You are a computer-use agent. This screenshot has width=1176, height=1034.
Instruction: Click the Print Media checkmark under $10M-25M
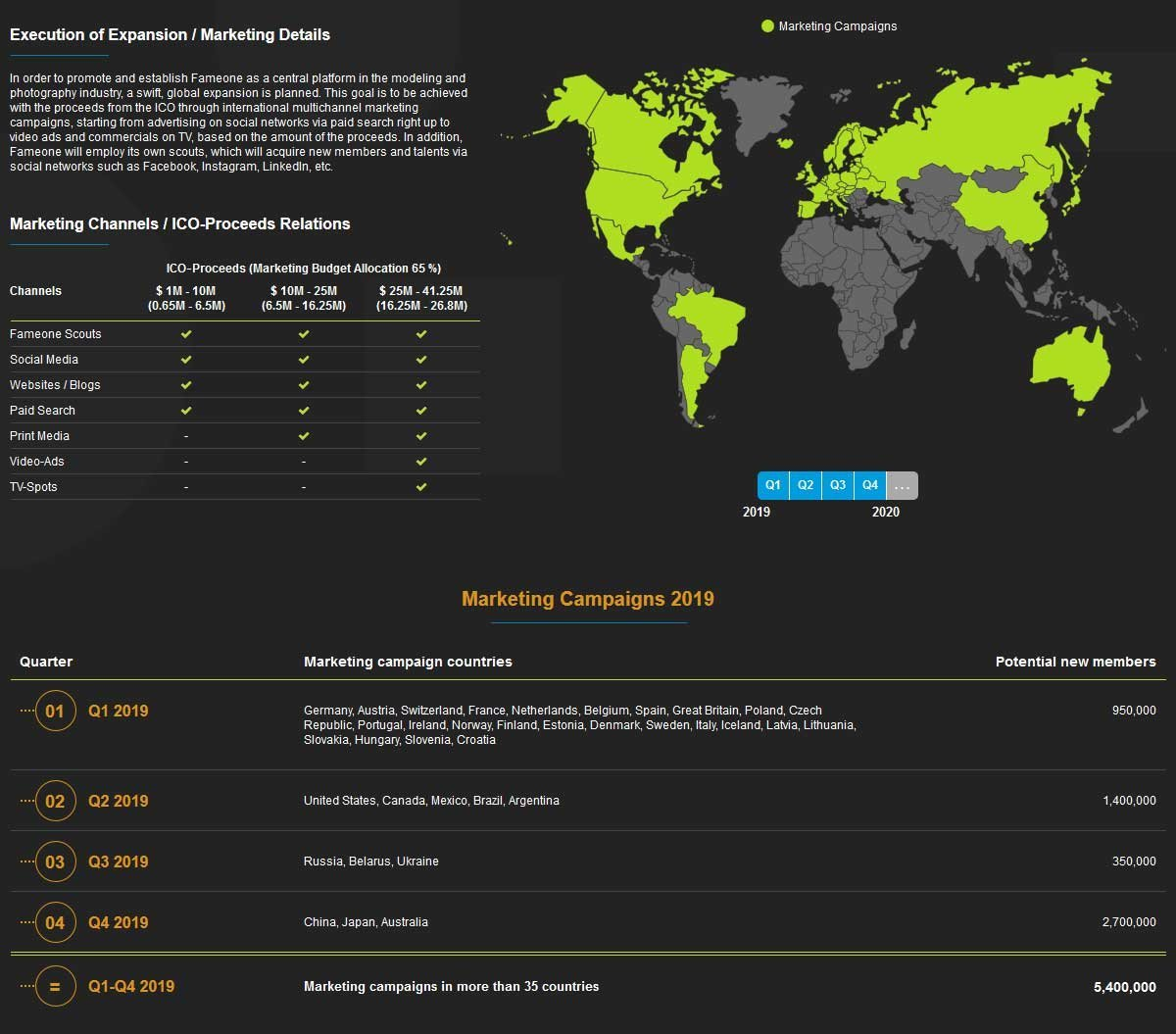tap(304, 436)
